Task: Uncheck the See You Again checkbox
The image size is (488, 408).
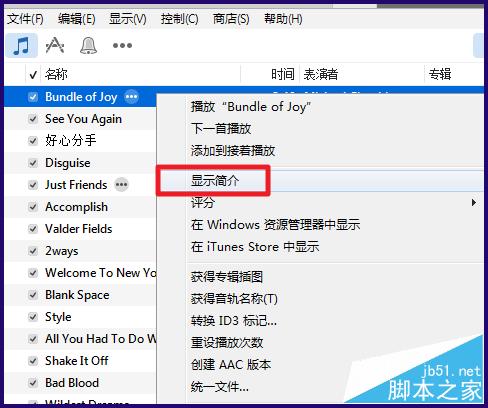Action: click(33, 119)
